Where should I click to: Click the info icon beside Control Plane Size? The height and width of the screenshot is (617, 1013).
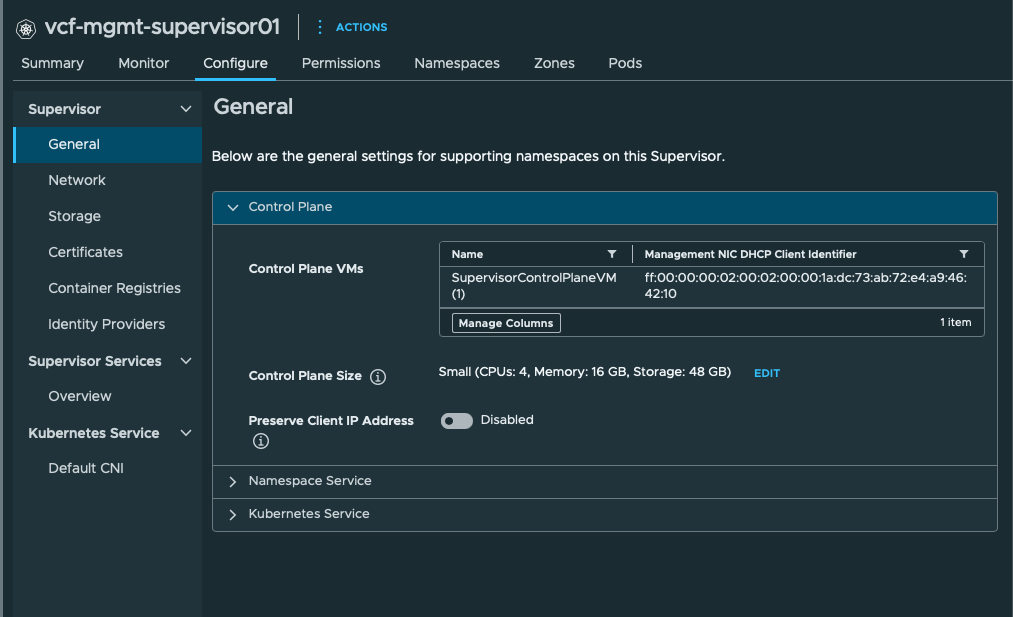pos(378,377)
